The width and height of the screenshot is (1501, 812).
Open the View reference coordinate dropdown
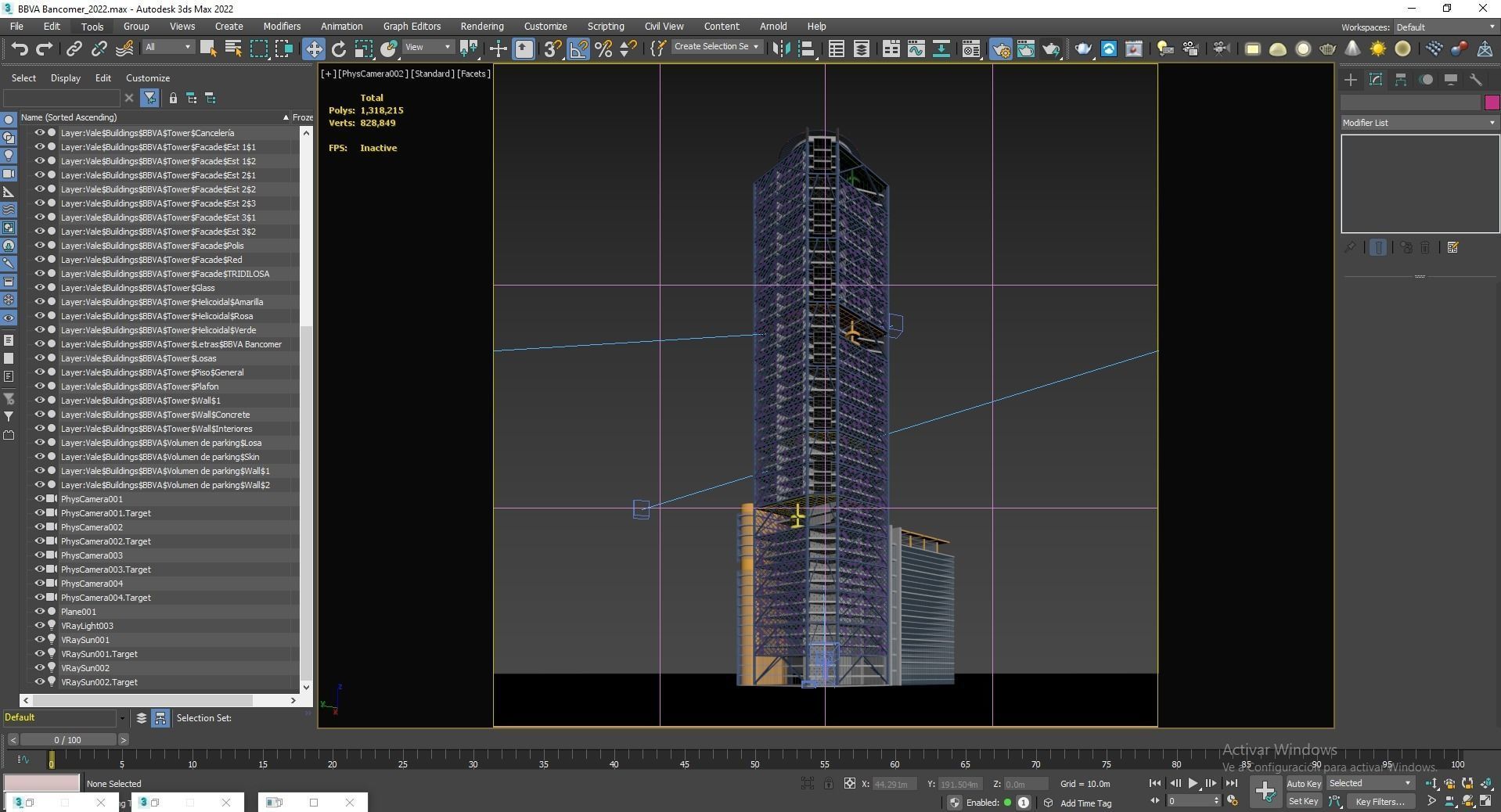click(x=427, y=47)
